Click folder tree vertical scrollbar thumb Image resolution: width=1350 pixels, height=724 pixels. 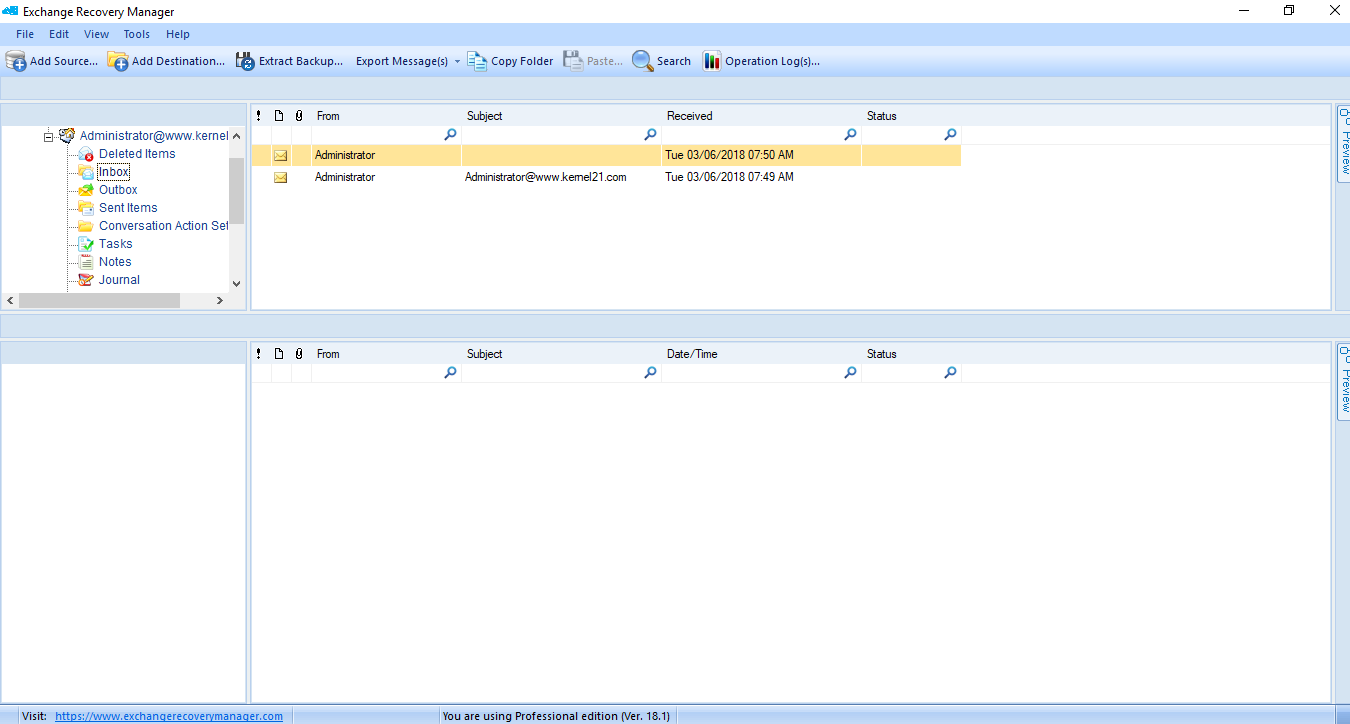point(236,190)
